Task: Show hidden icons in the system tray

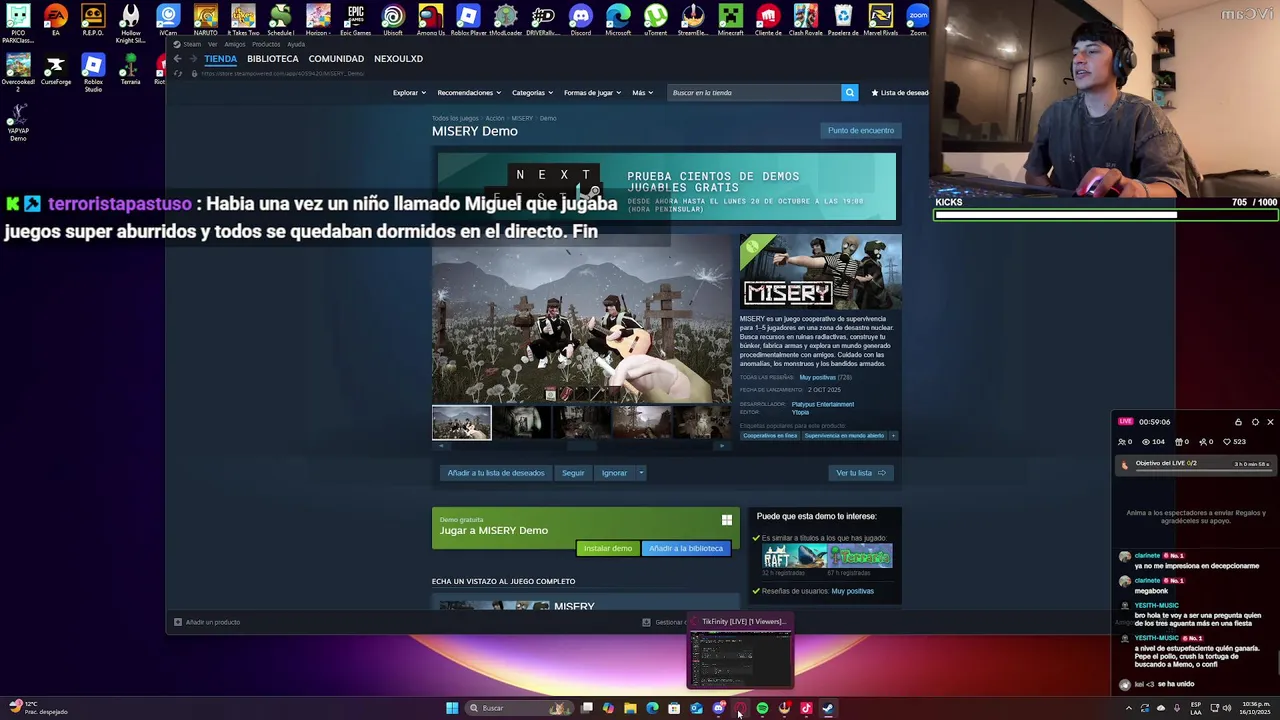Action: 1129,708
